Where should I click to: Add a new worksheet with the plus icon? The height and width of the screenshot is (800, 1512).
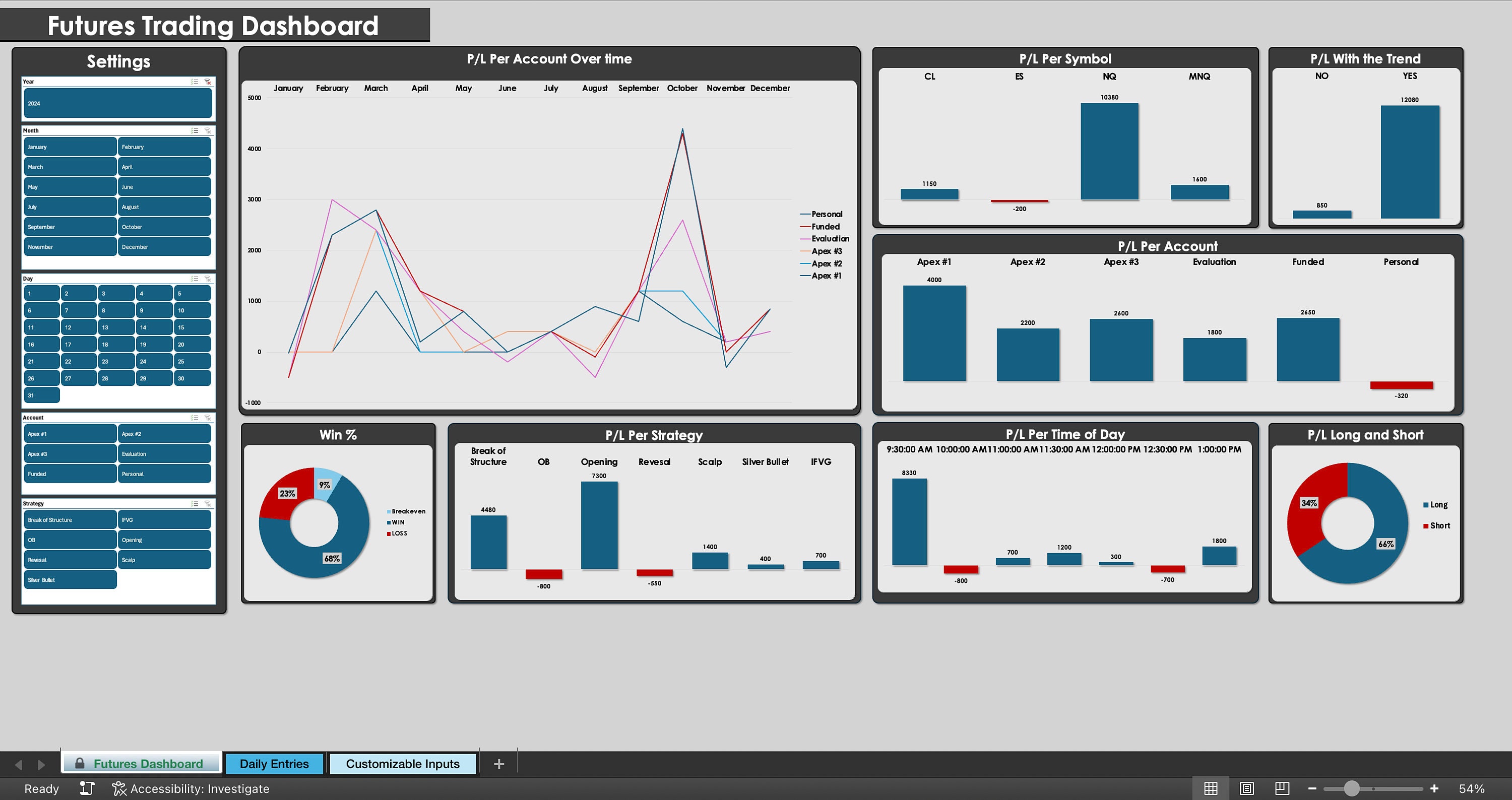click(498, 763)
